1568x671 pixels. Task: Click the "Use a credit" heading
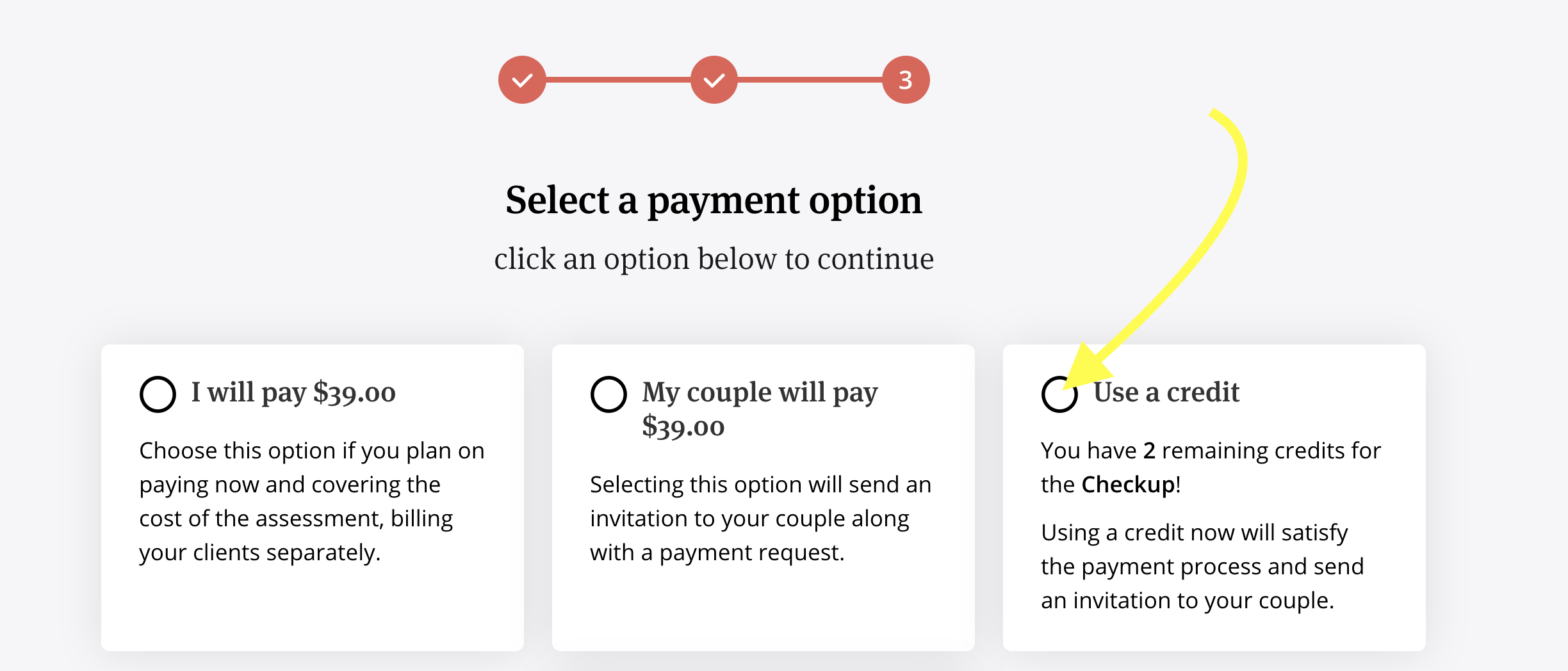point(1166,392)
